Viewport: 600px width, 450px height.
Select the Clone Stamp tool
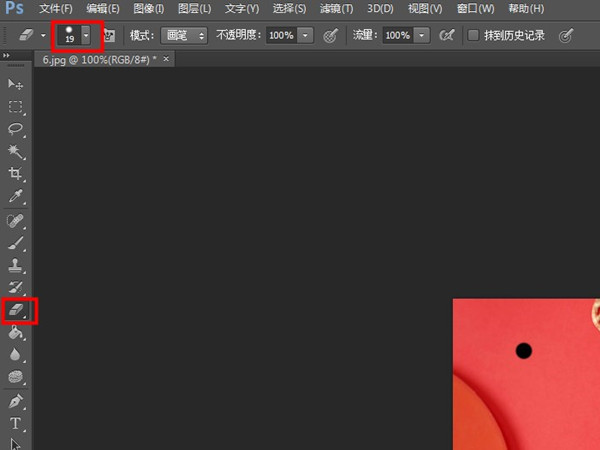point(15,265)
